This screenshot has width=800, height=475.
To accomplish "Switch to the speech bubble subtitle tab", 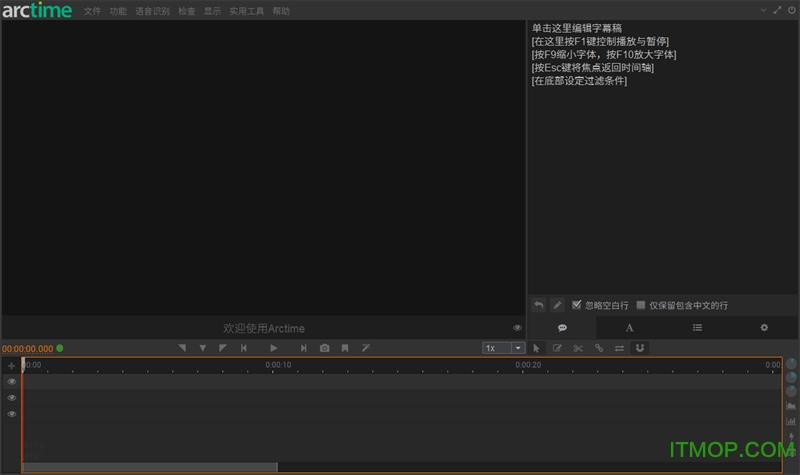I will (x=562, y=328).
